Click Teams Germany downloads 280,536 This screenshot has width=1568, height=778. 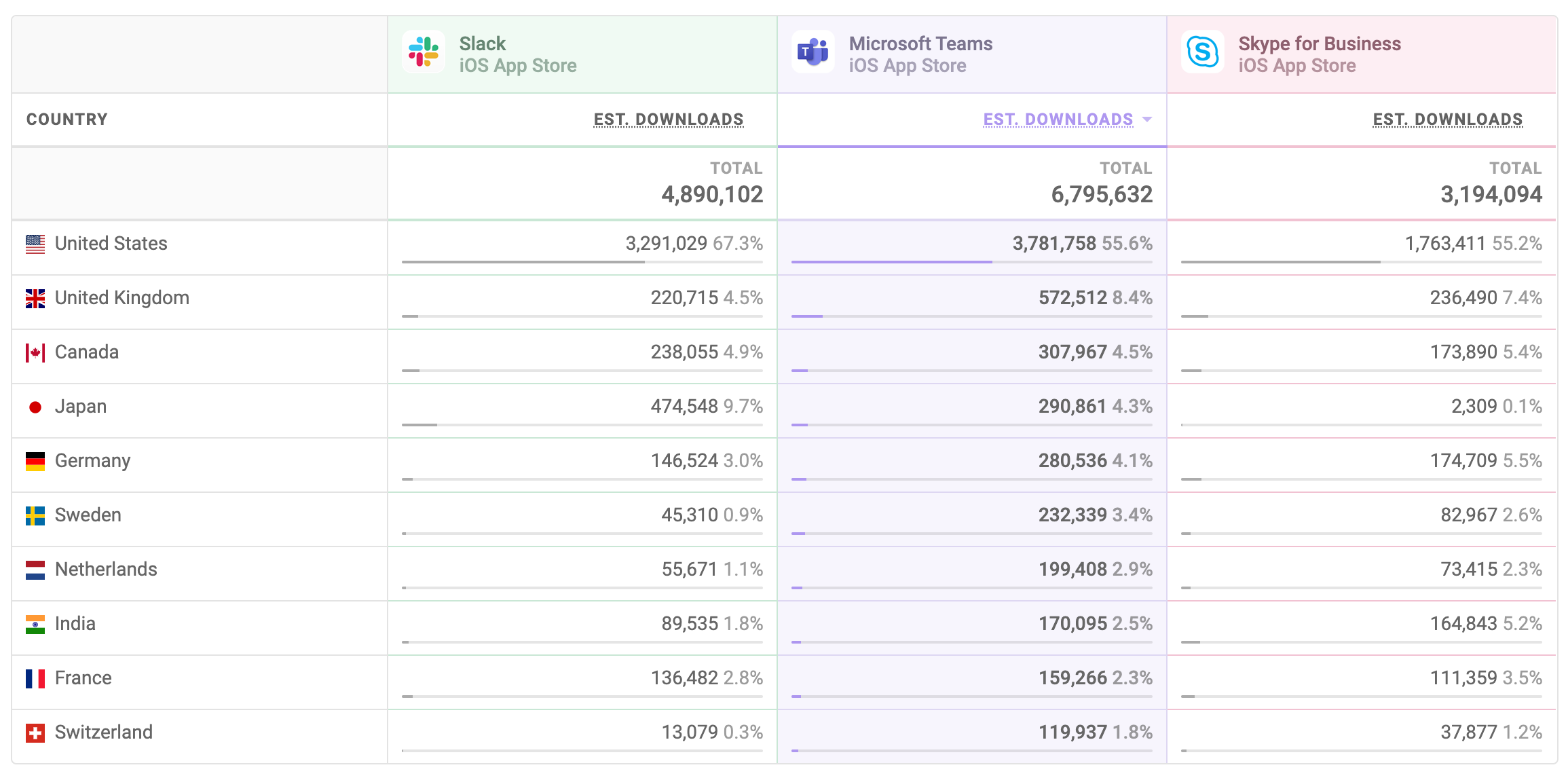(x=1072, y=460)
